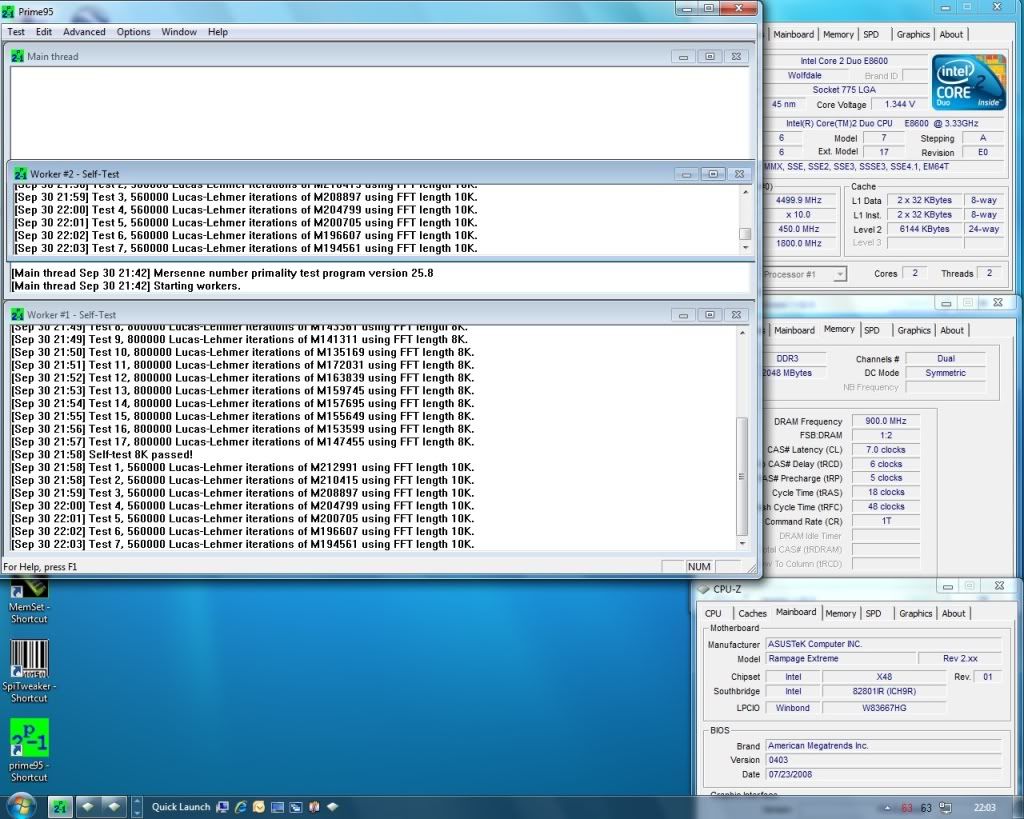The height and width of the screenshot is (819, 1024).
Task: Click the Core Voltage value 1.344 V
Action: click(x=899, y=104)
